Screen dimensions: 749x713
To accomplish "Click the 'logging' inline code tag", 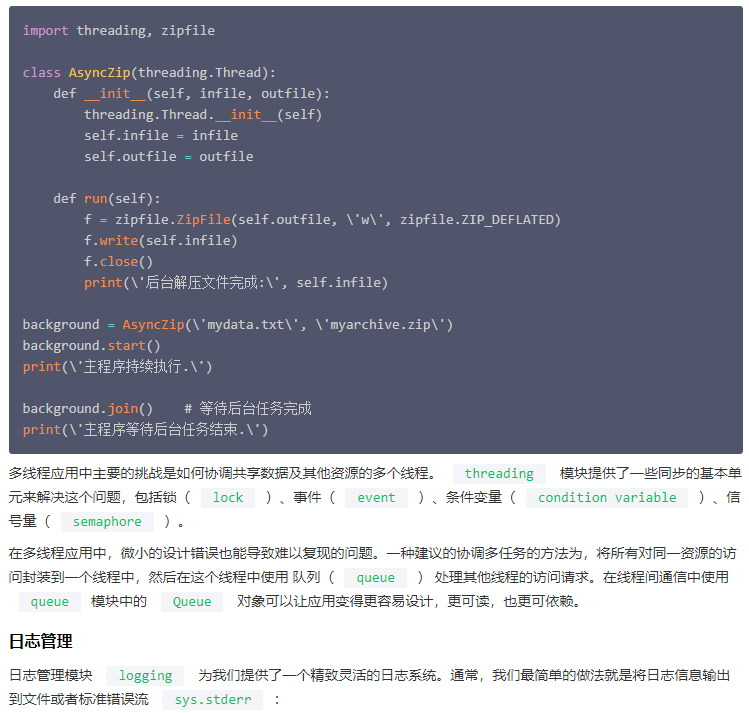I will click(145, 675).
